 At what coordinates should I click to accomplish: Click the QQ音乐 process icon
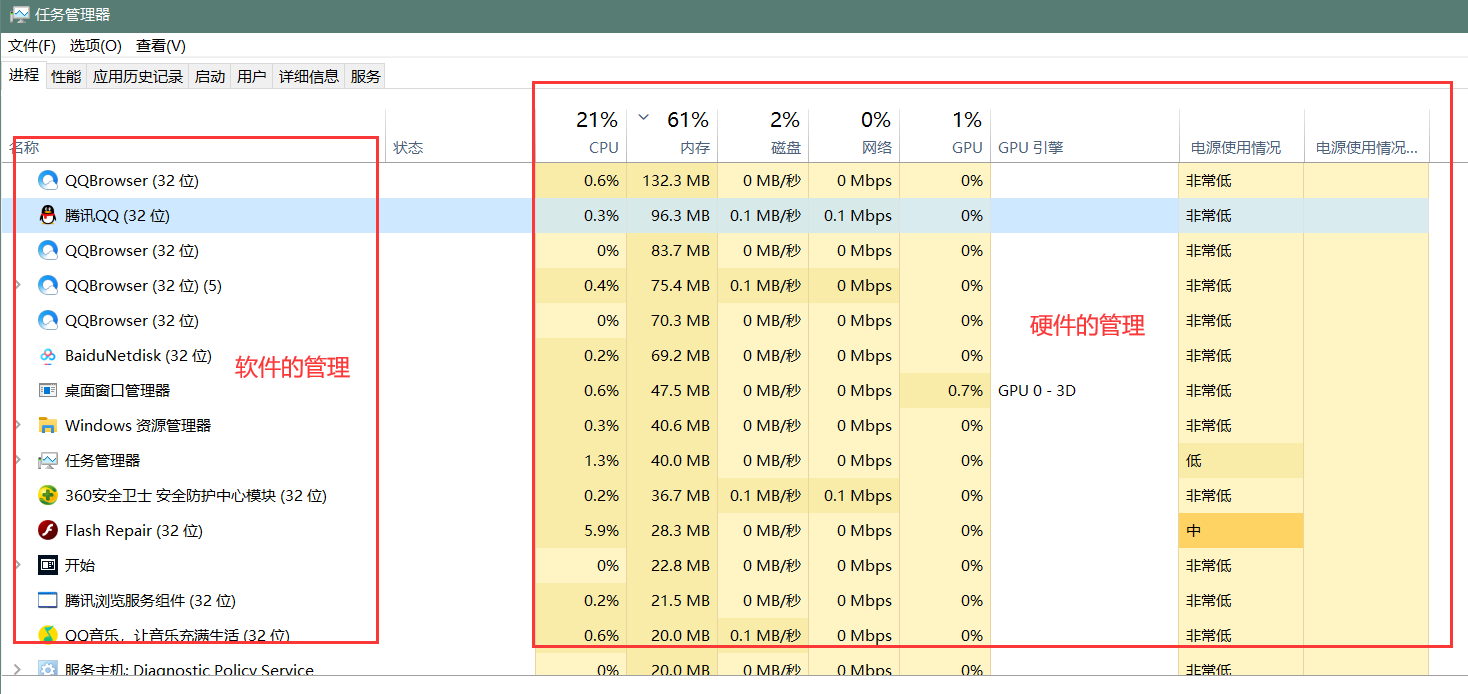pos(48,636)
